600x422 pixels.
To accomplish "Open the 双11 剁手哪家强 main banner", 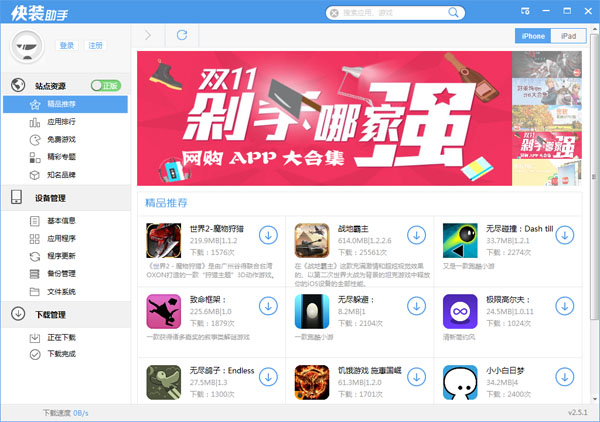I will tap(324, 118).
